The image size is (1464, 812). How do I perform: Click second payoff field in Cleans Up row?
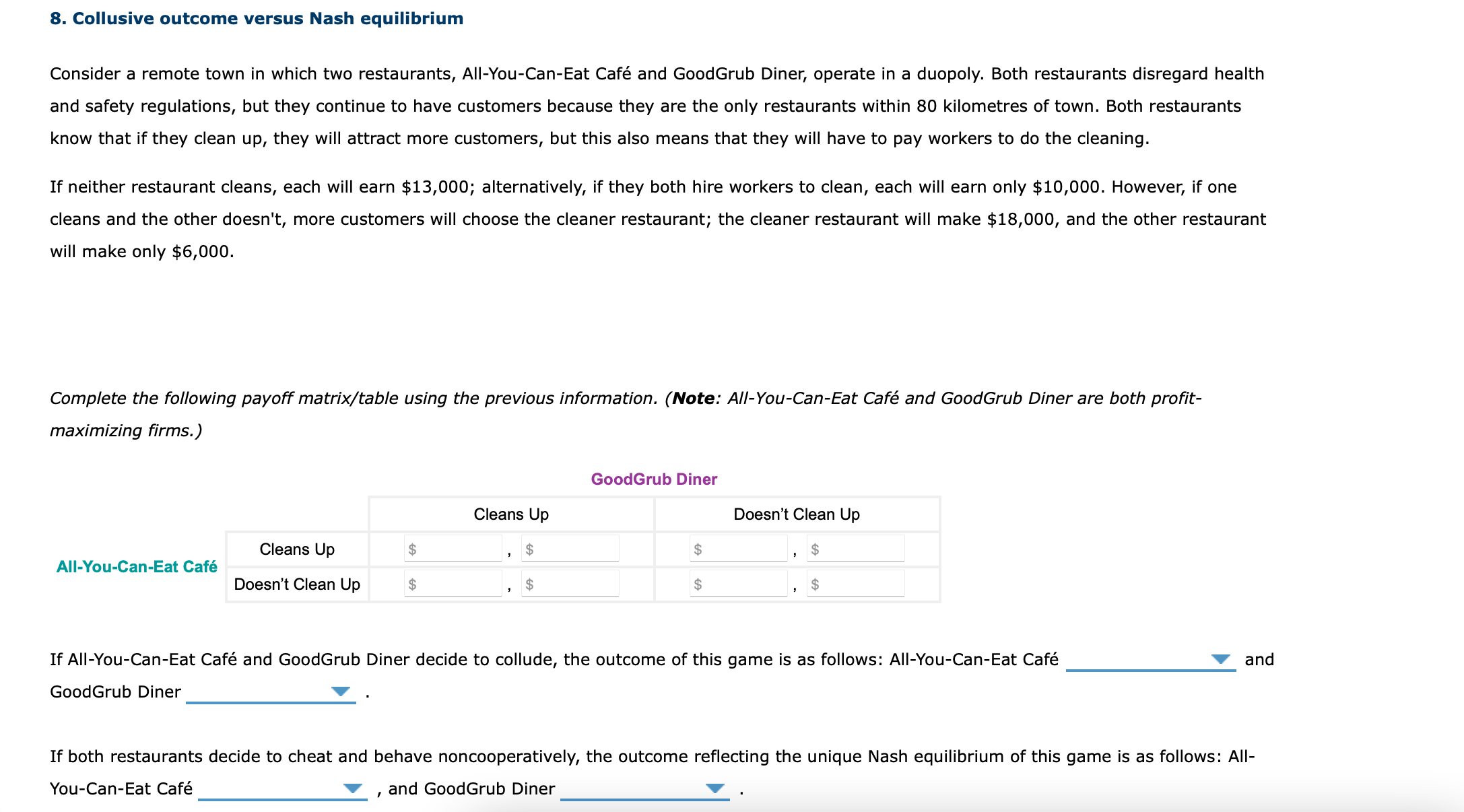click(569, 549)
